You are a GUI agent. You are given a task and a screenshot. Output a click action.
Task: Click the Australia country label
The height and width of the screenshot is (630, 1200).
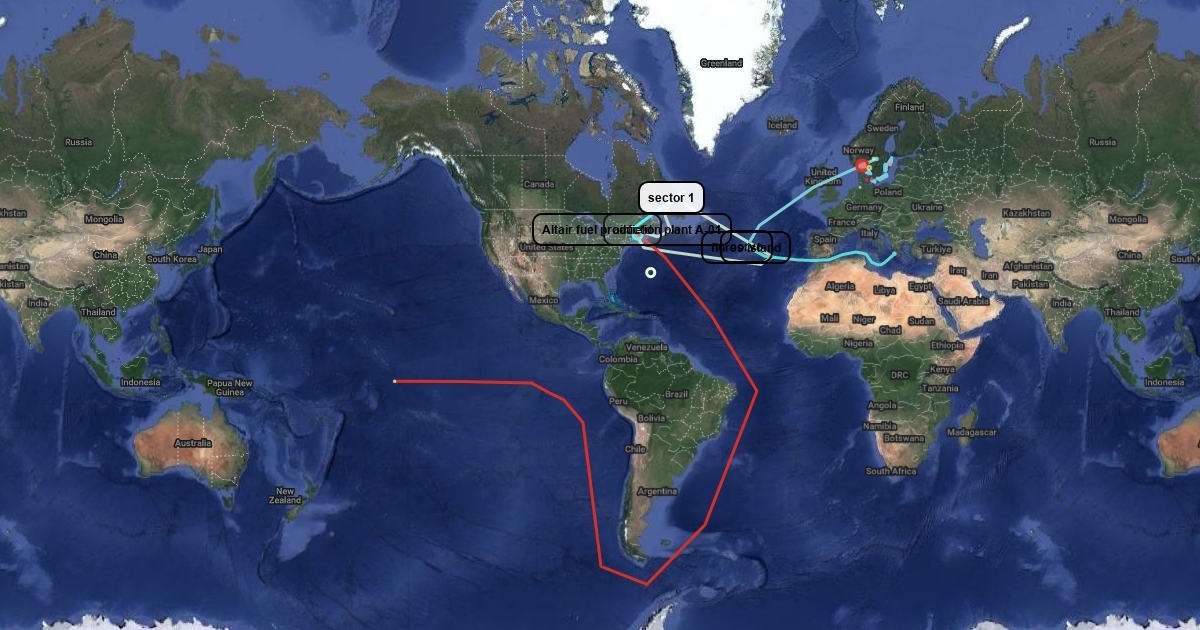pyautogui.click(x=192, y=443)
